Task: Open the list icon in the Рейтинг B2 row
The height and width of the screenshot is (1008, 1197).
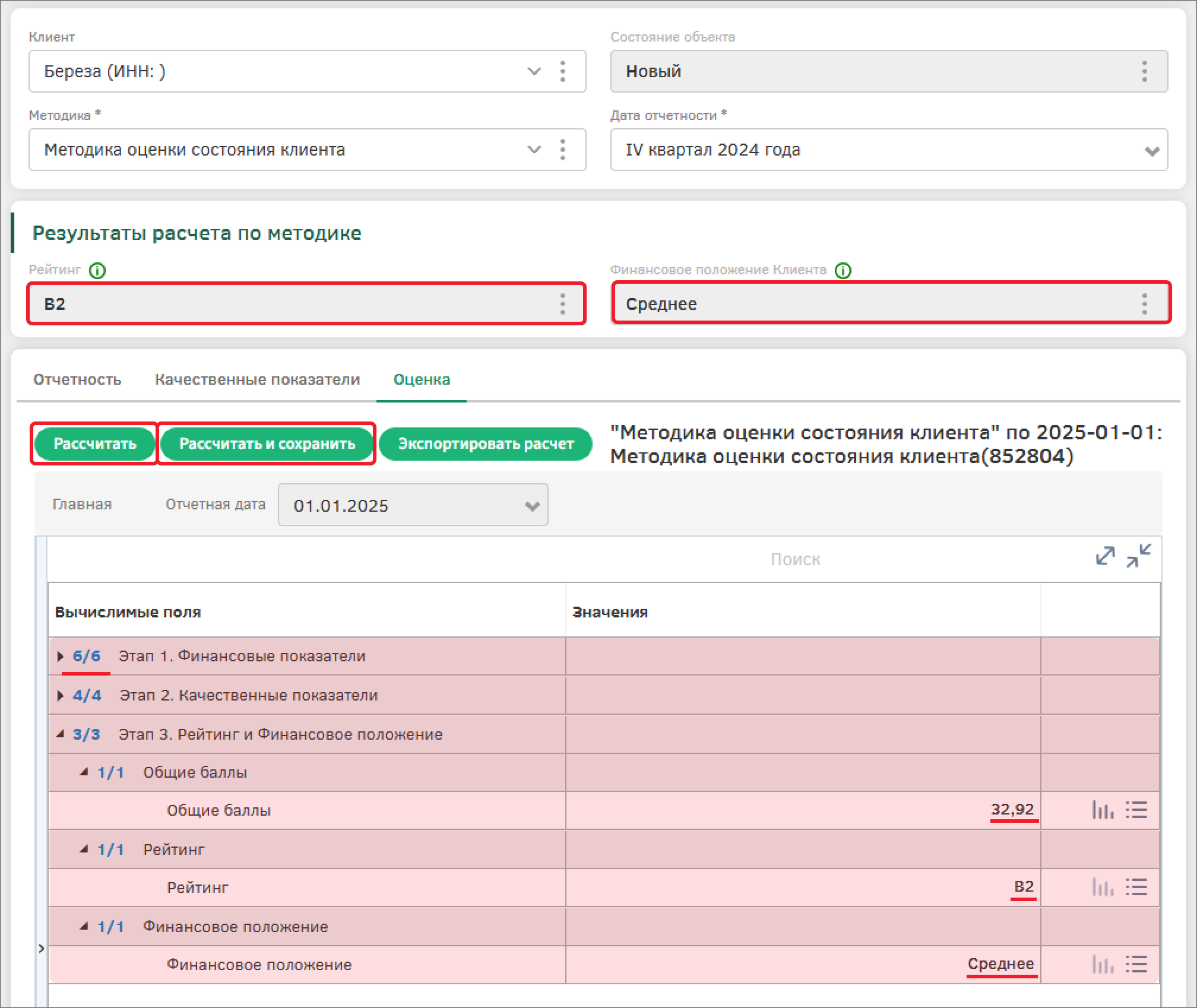Action: pyautogui.click(x=1136, y=887)
